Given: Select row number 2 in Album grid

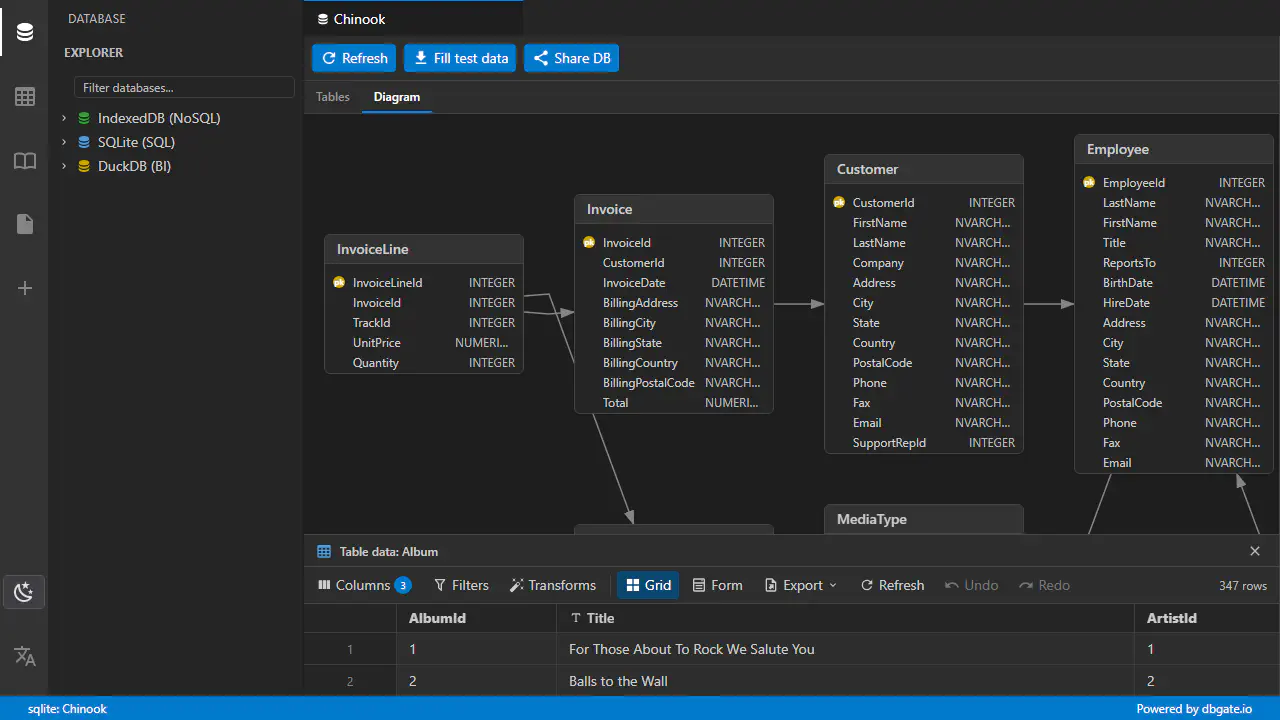Looking at the screenshot, I should (x=350, y=681).
